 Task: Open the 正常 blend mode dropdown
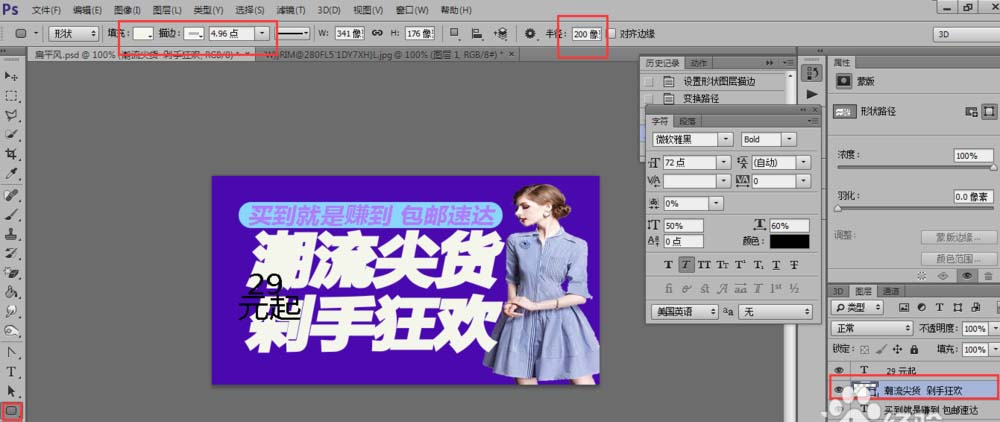872,328
